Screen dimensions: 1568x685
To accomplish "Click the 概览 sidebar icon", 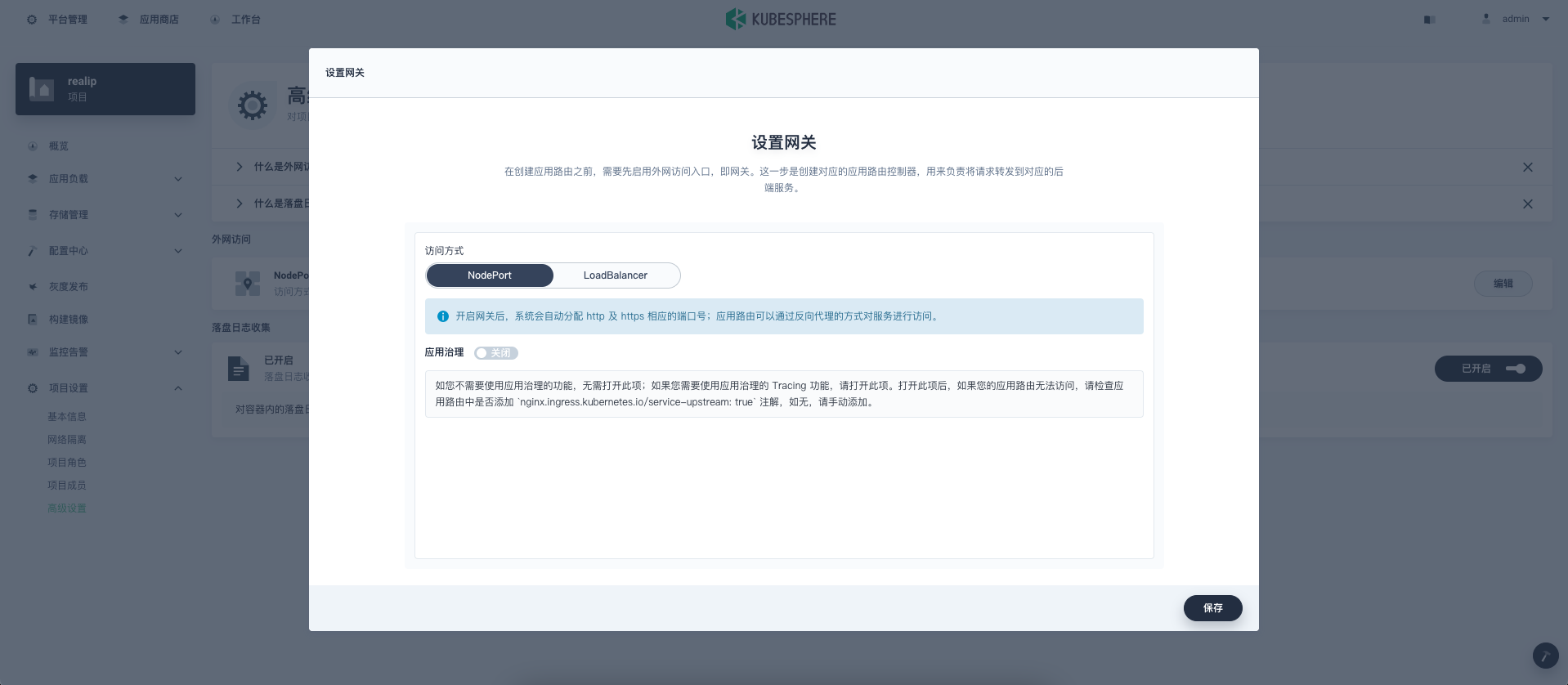I will (x=33, y=146).
